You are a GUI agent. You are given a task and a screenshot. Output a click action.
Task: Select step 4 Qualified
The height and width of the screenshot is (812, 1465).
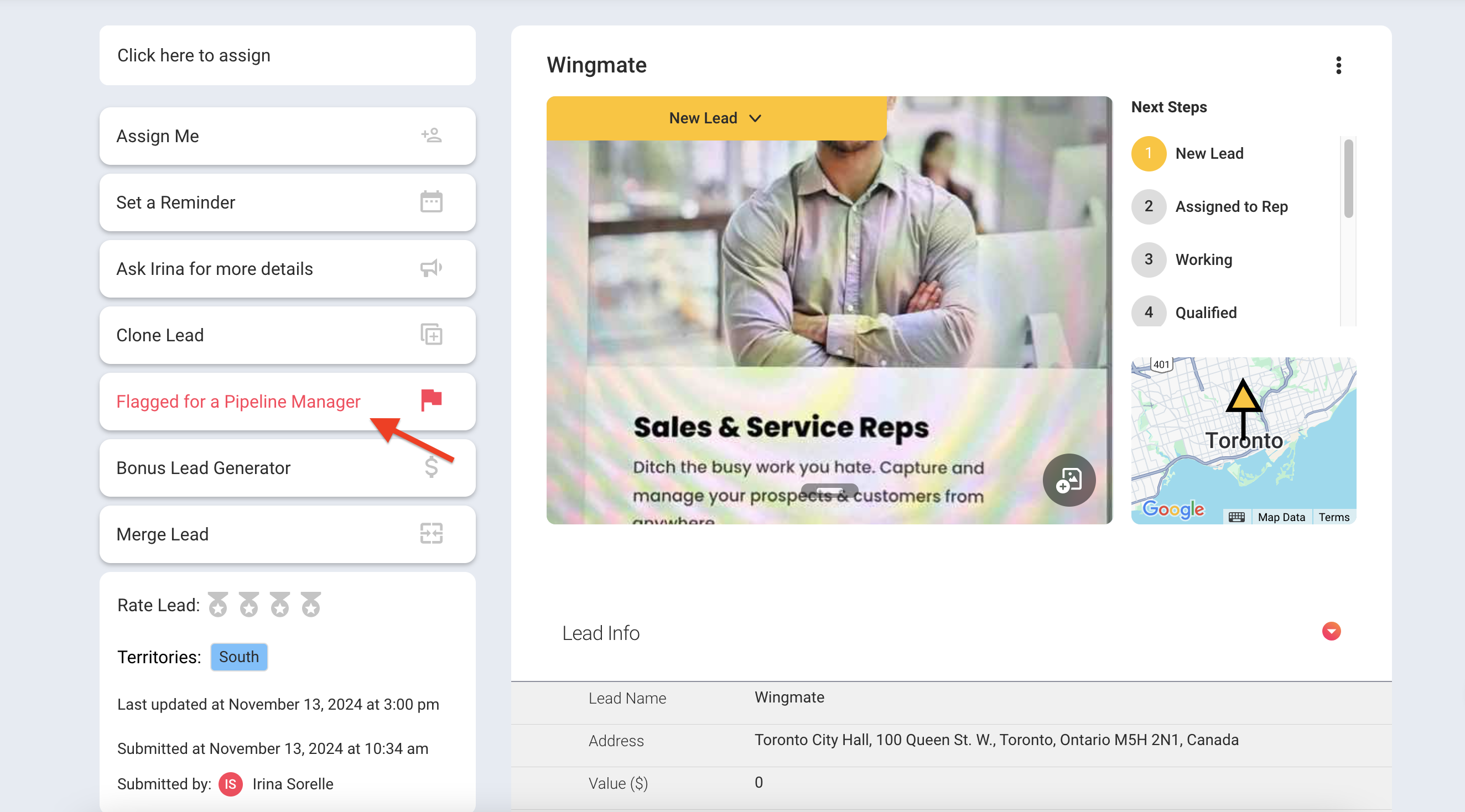[1184, 312]
